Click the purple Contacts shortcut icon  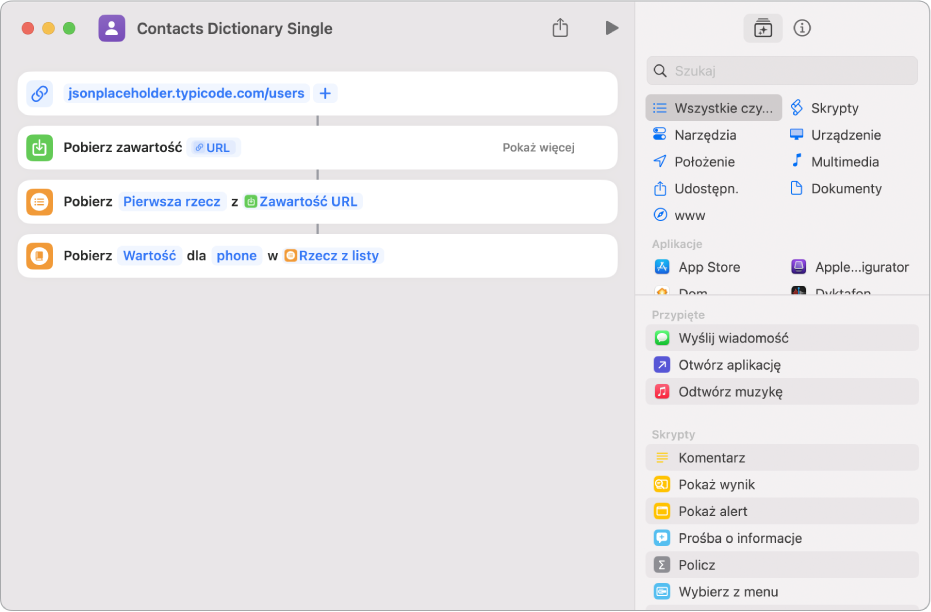pos(112,29)
